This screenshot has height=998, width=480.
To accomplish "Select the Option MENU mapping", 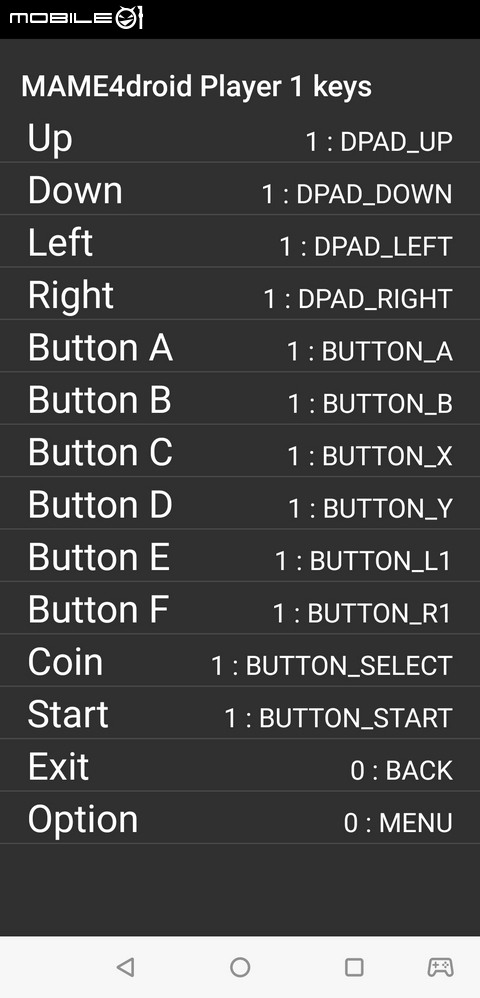I will click(240, 818).
